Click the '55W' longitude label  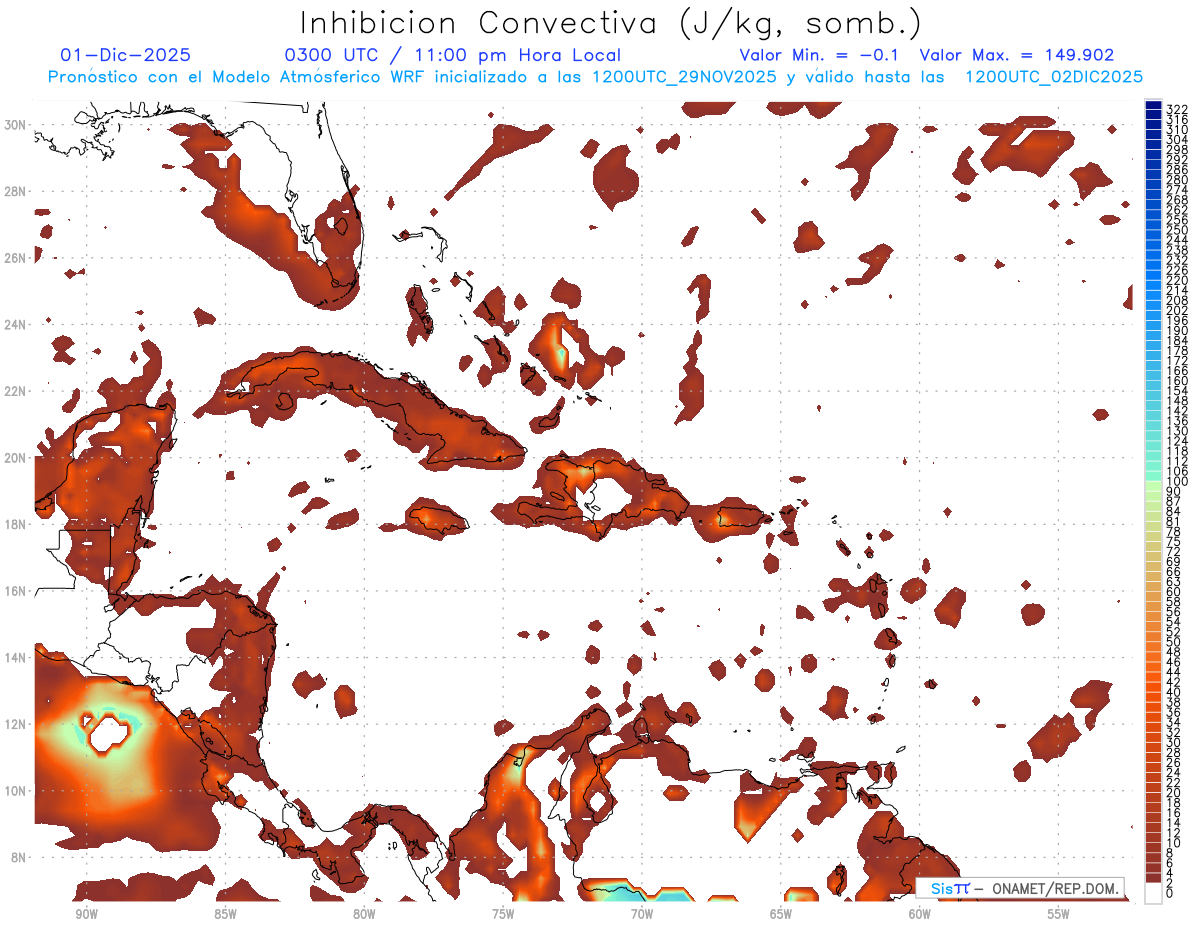tap(1059, 915)
